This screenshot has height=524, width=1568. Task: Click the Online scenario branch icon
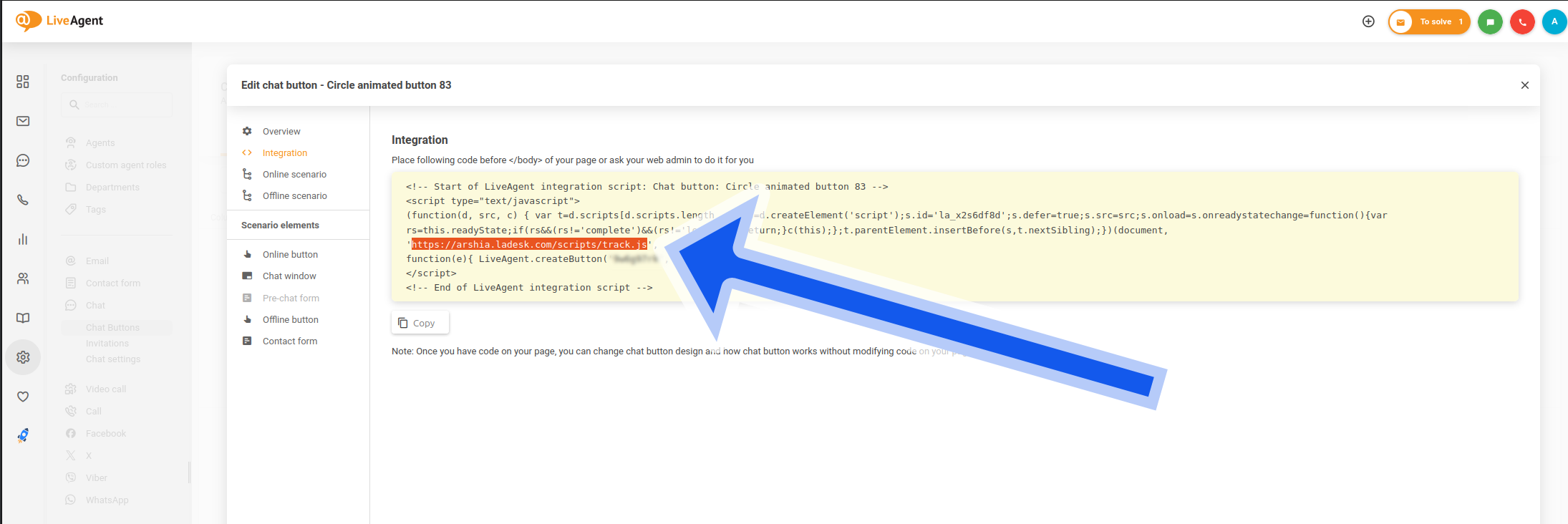(247, 174)
